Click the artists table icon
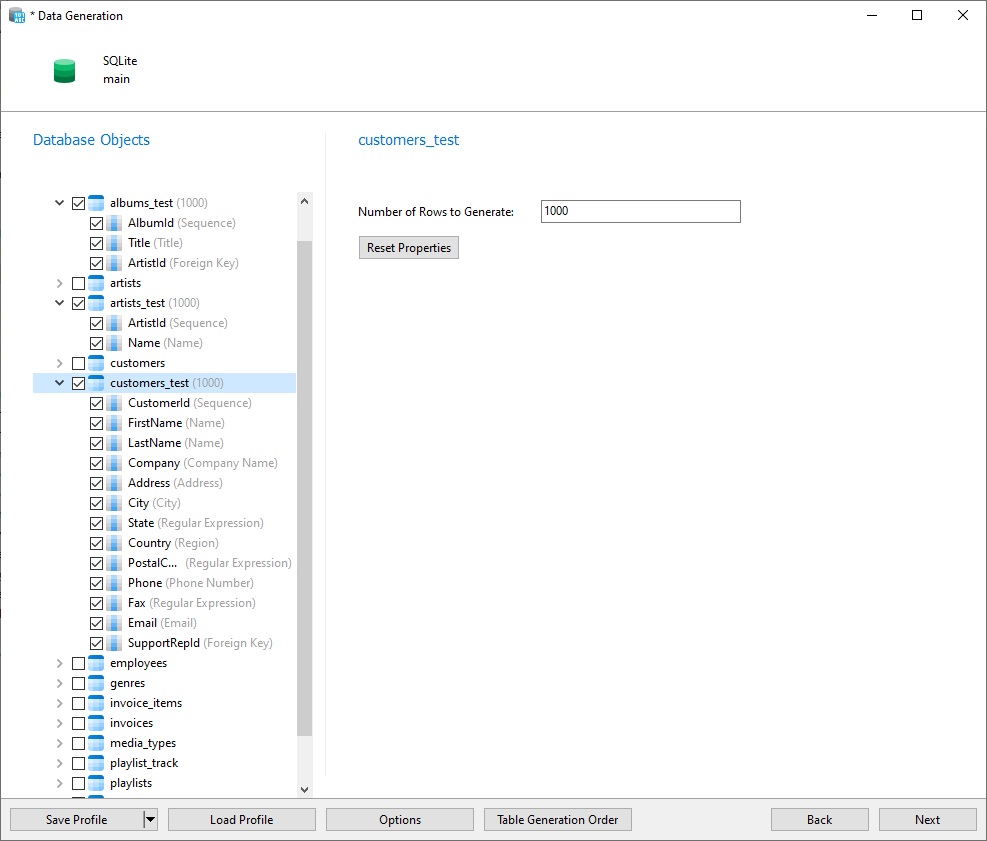Image resolution: width=987 pixels, height=841 pixels. click(96, 283)
